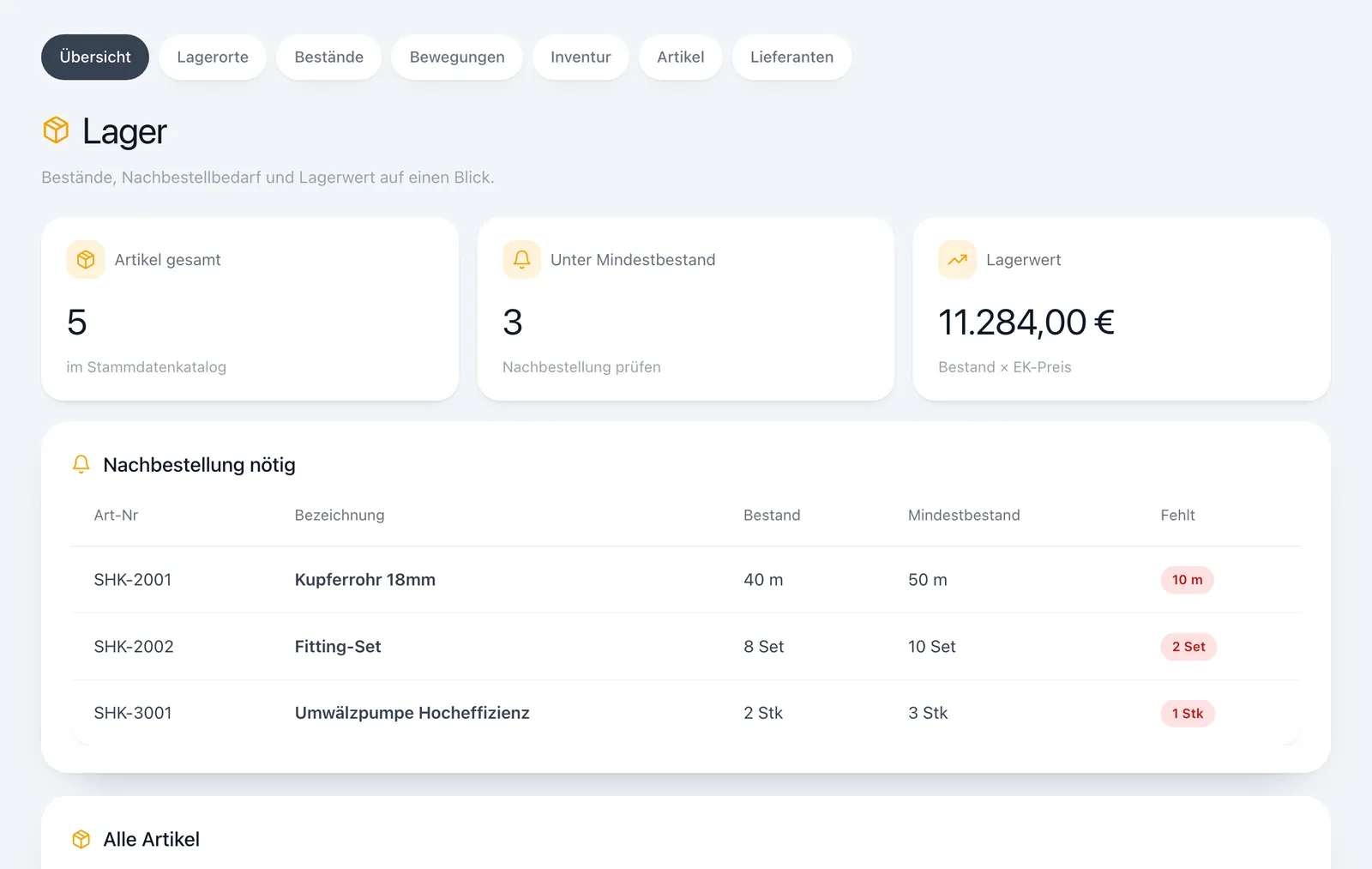Screen dimensions: 1372x869
Task: Click the bell icon next to Nachbestellung nötig
Action: [81, 465]
